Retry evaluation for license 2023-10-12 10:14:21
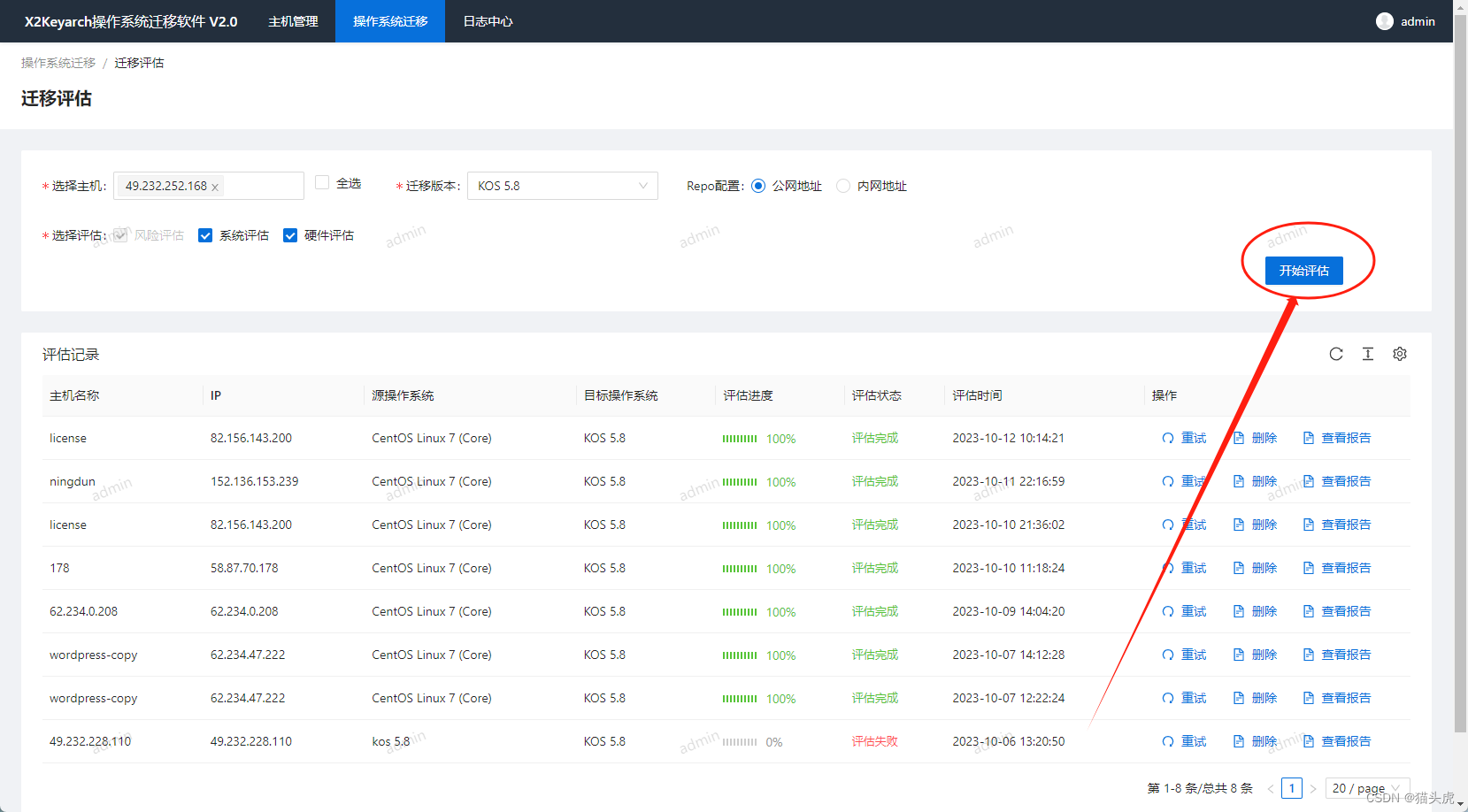Viewport: 1468px width, 812px height. click(1184, 438)
